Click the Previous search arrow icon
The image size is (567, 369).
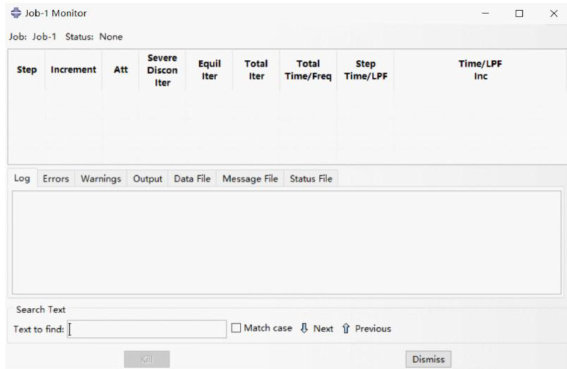tap(346, 328)
